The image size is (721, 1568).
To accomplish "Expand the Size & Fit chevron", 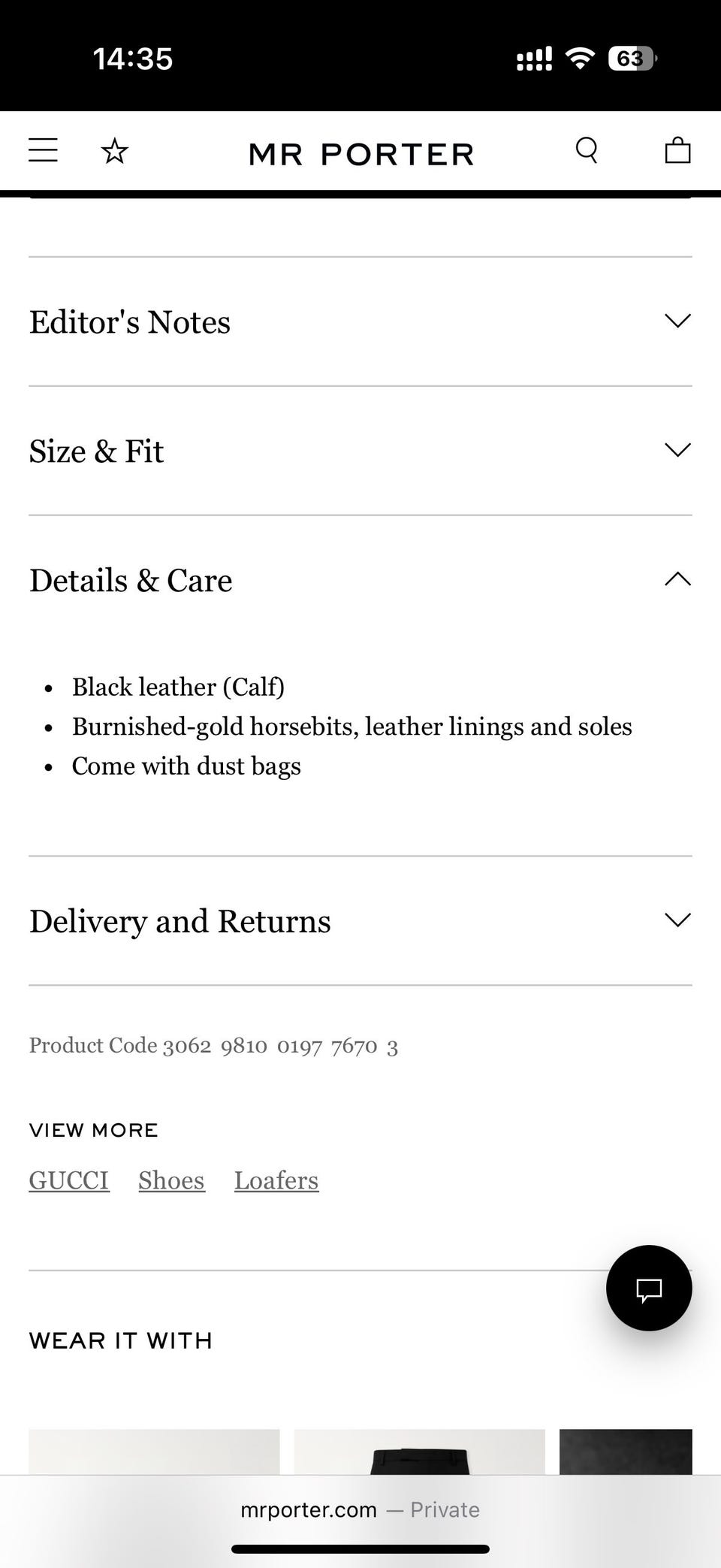I will 677,451.
